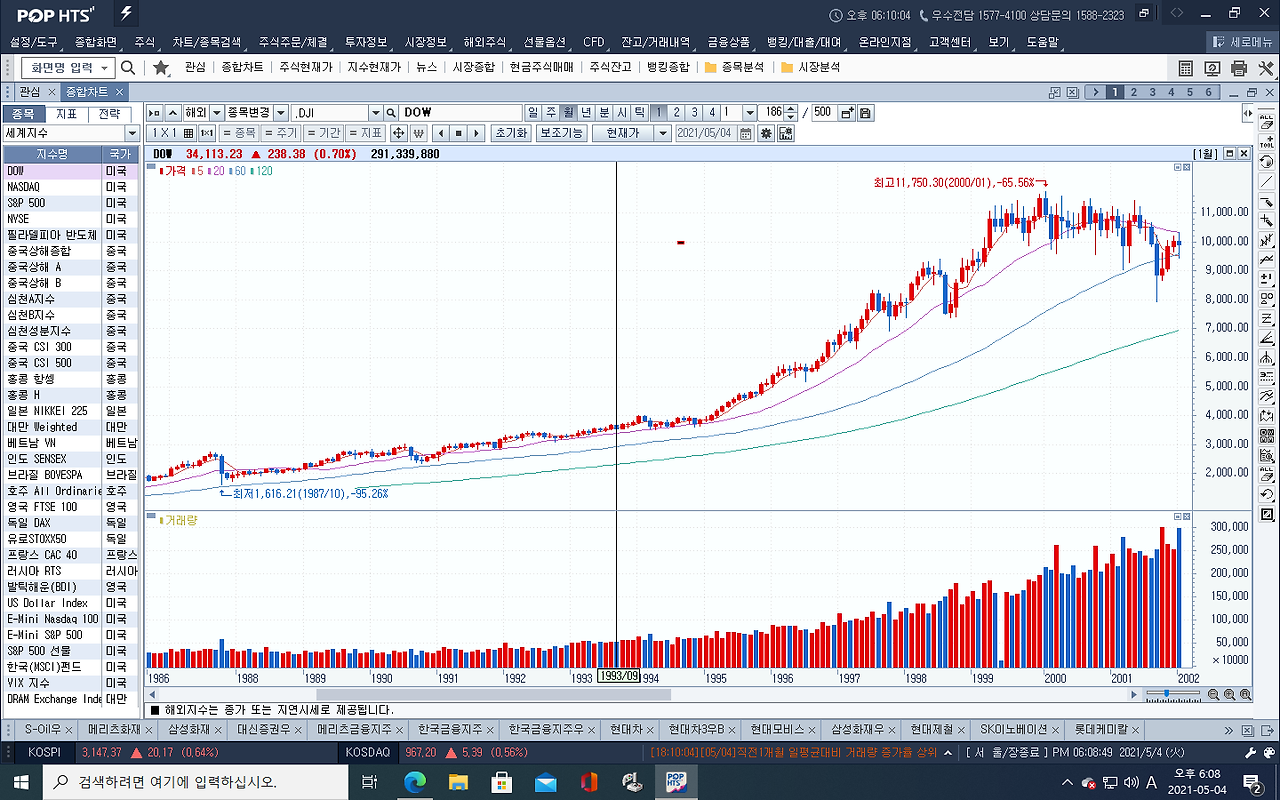Open the calendar picker beside 2021/05/04
The height and width of the screenshot is (800, 1280).
click(746, 133)
